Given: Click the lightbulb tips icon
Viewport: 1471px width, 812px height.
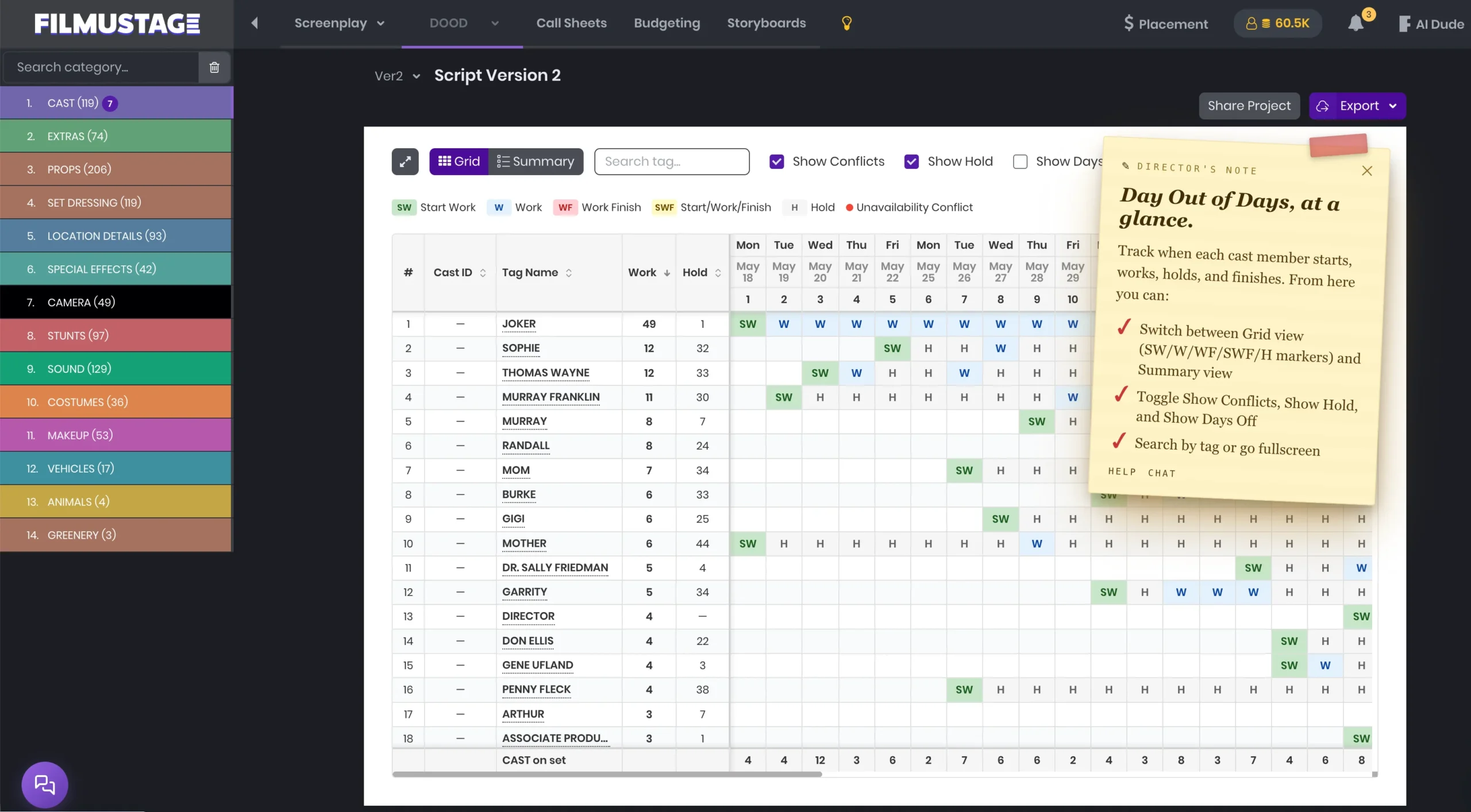Looking at the screenshot, I should 846,23.
